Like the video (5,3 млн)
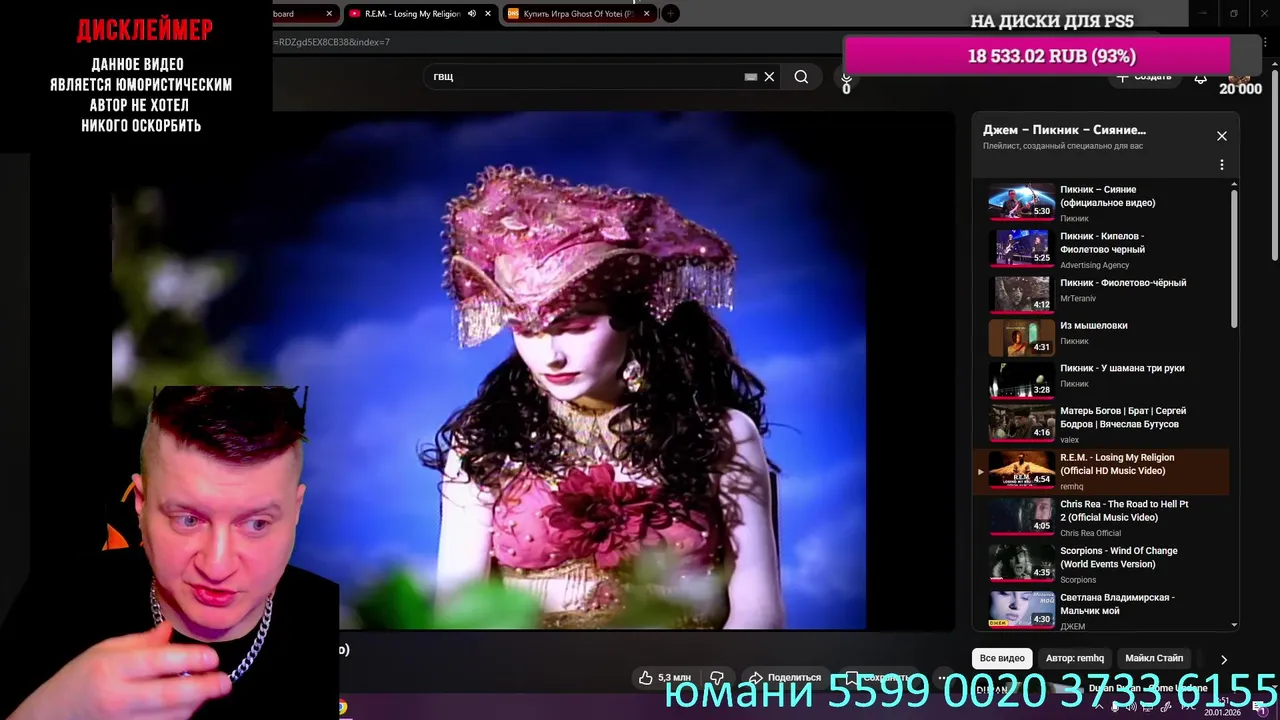 [665, 678]
